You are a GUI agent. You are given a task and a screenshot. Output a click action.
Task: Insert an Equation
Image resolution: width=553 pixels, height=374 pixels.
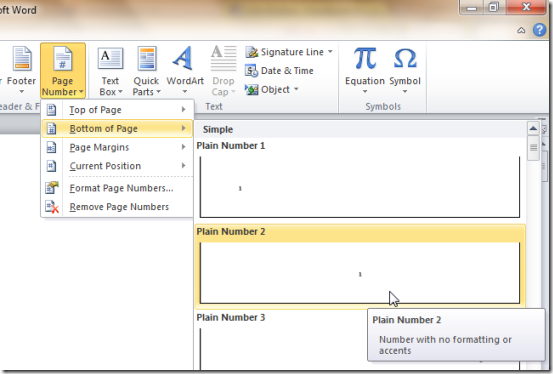(x=365, y=70)
